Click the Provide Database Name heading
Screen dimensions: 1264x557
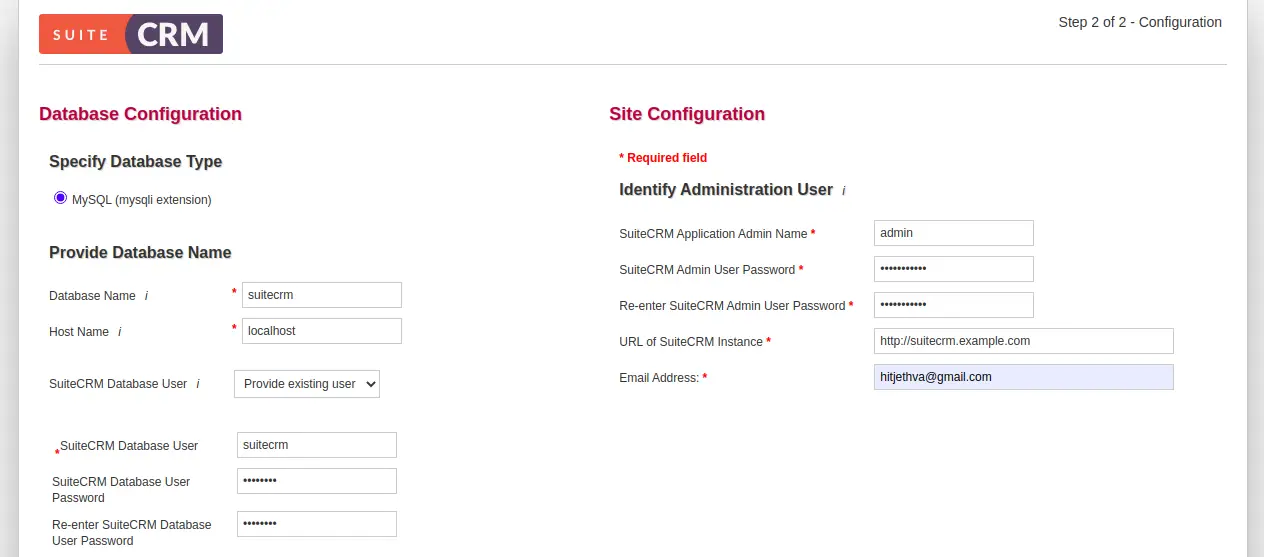[x=140, y=253]
